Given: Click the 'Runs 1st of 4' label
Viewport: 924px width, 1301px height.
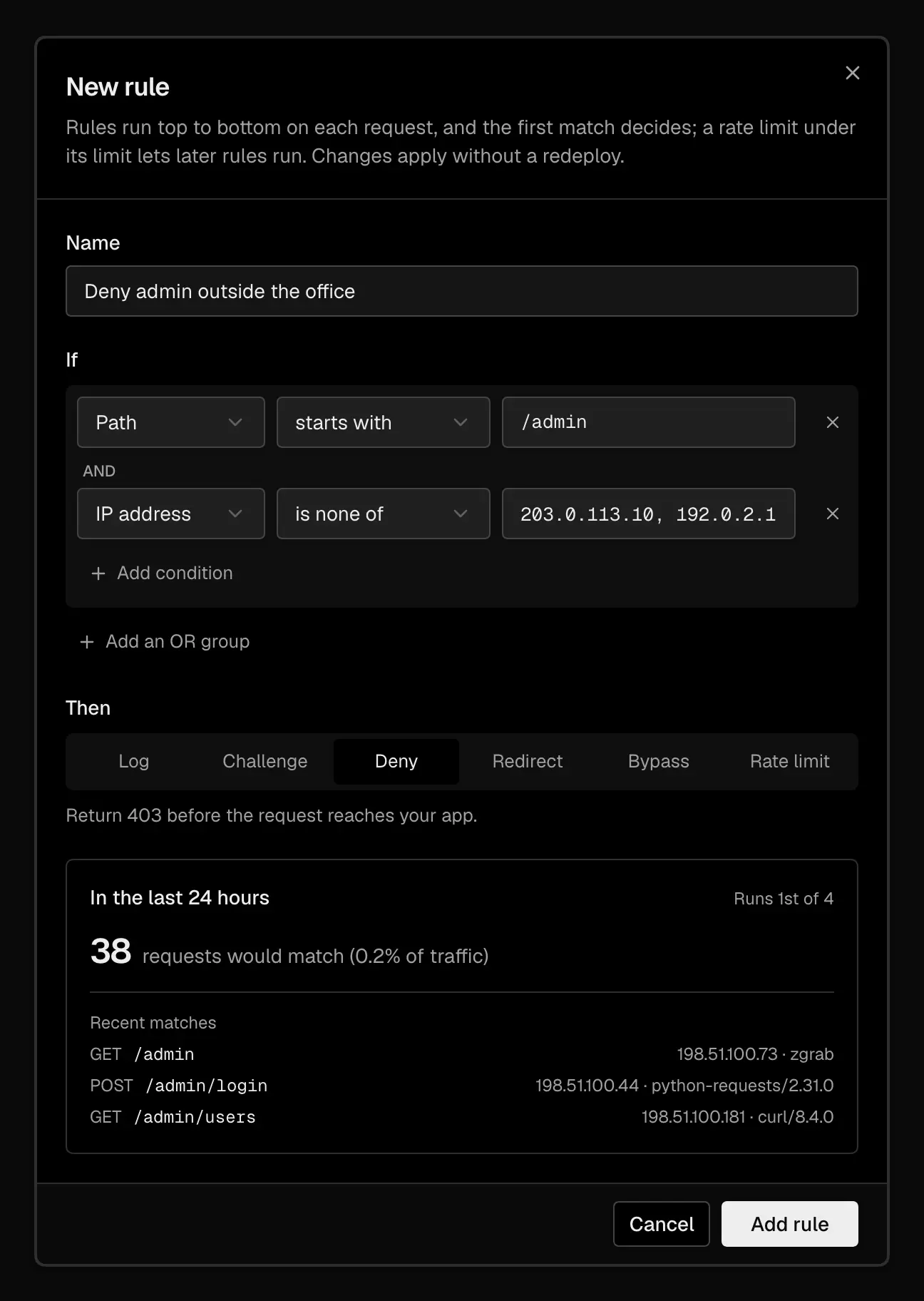Looking at the screenshot, I should pos(784,899).
